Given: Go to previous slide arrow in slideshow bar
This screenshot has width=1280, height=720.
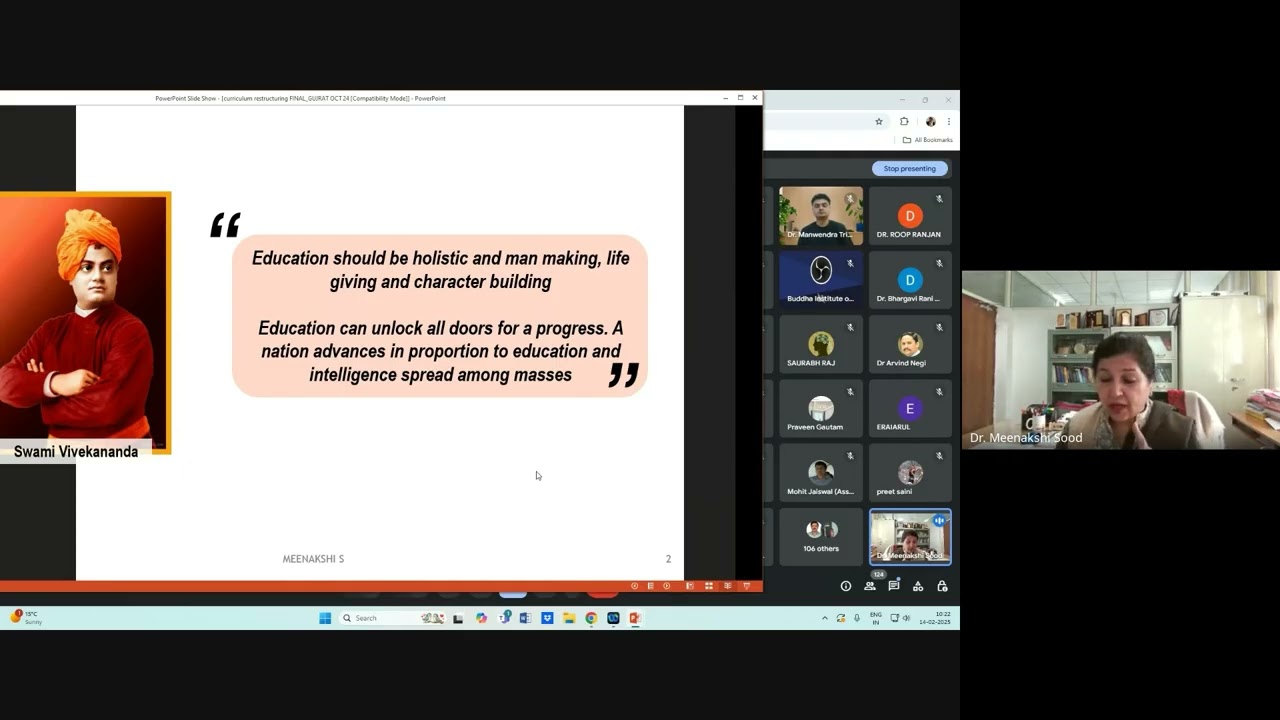Looking at the screenshot, I should 634,586.
